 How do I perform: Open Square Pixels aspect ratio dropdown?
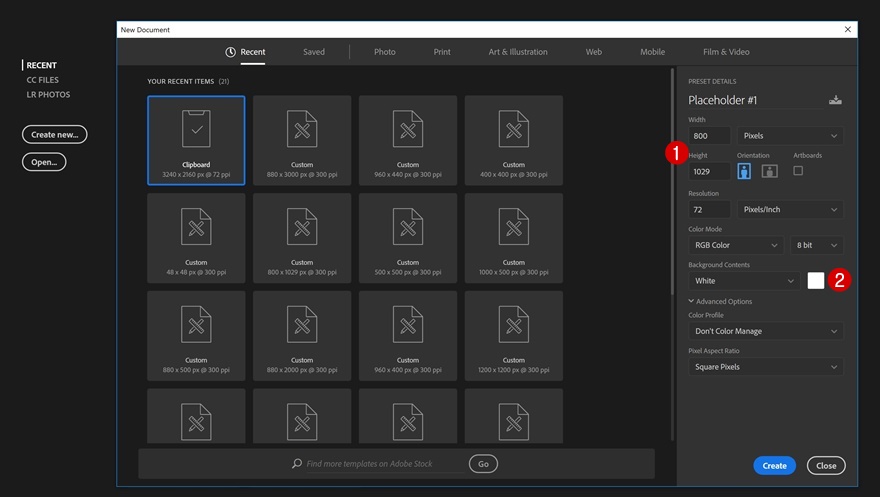(x=766, y=367)
